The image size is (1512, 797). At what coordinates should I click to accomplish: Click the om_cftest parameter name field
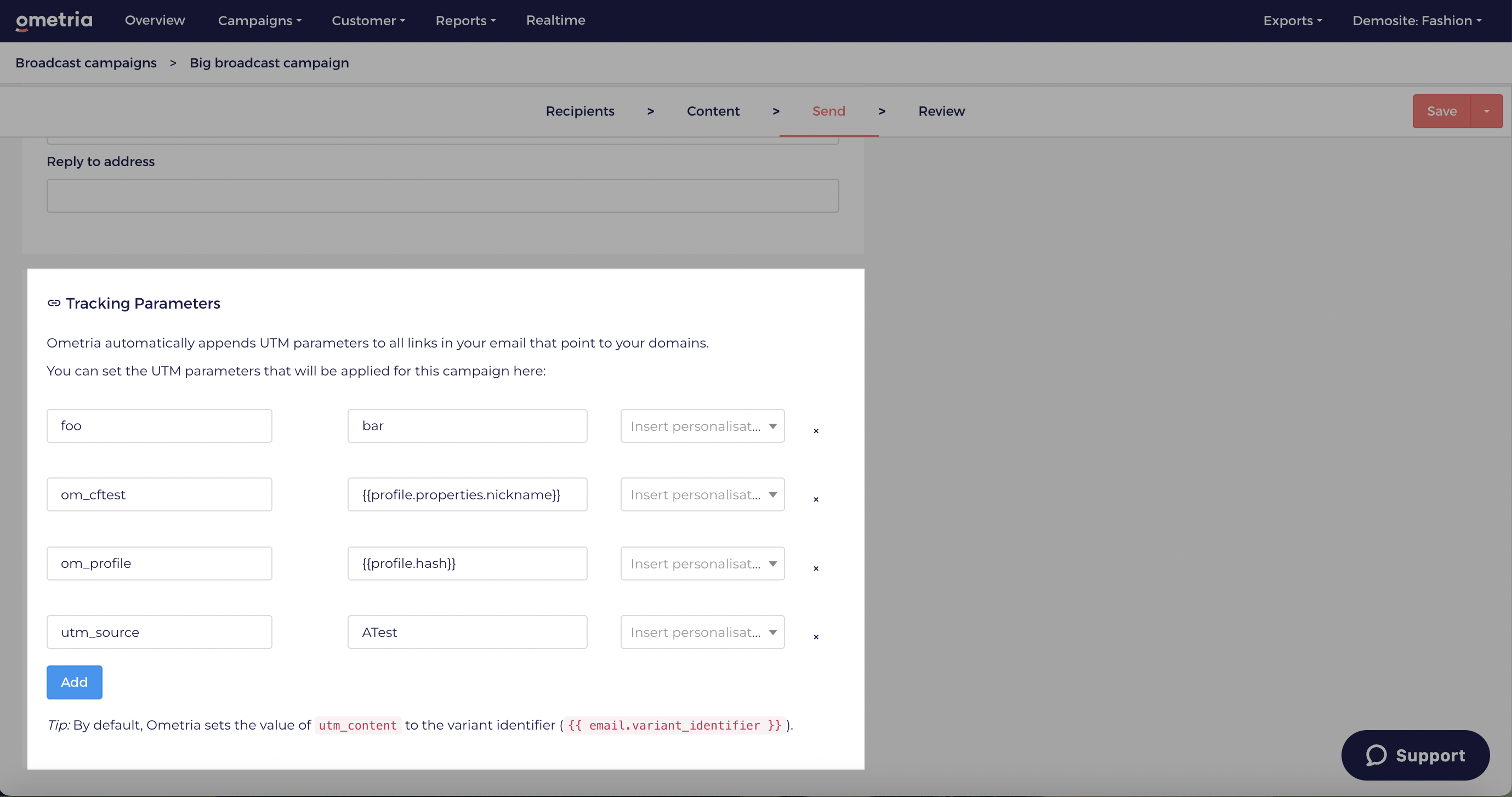pos(159,495)
